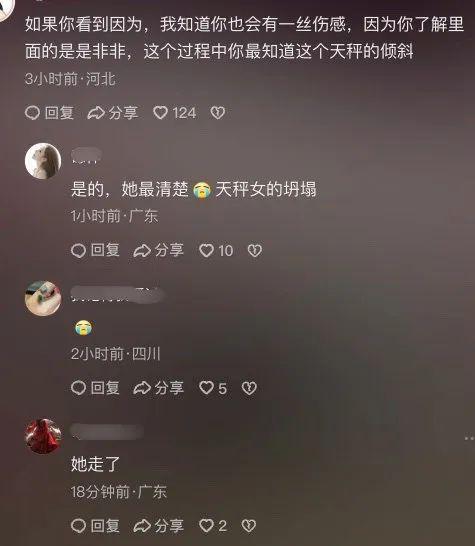Tap the broken heart on 她走了 comment
475x546 pixels.
point(249,525)
